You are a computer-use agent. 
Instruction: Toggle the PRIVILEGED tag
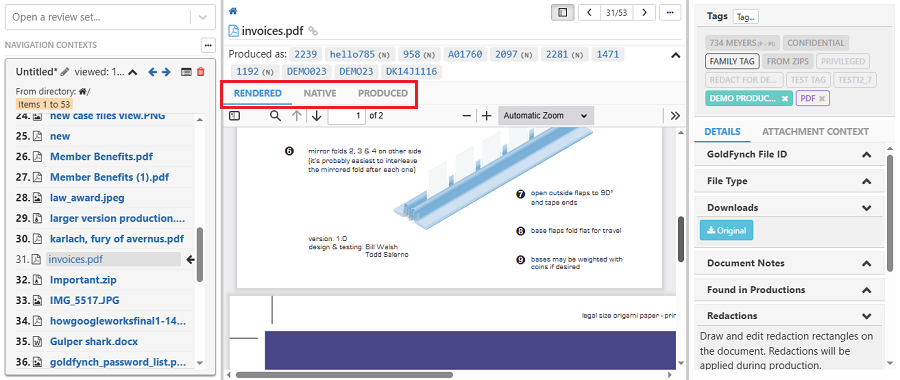point(843,61)
